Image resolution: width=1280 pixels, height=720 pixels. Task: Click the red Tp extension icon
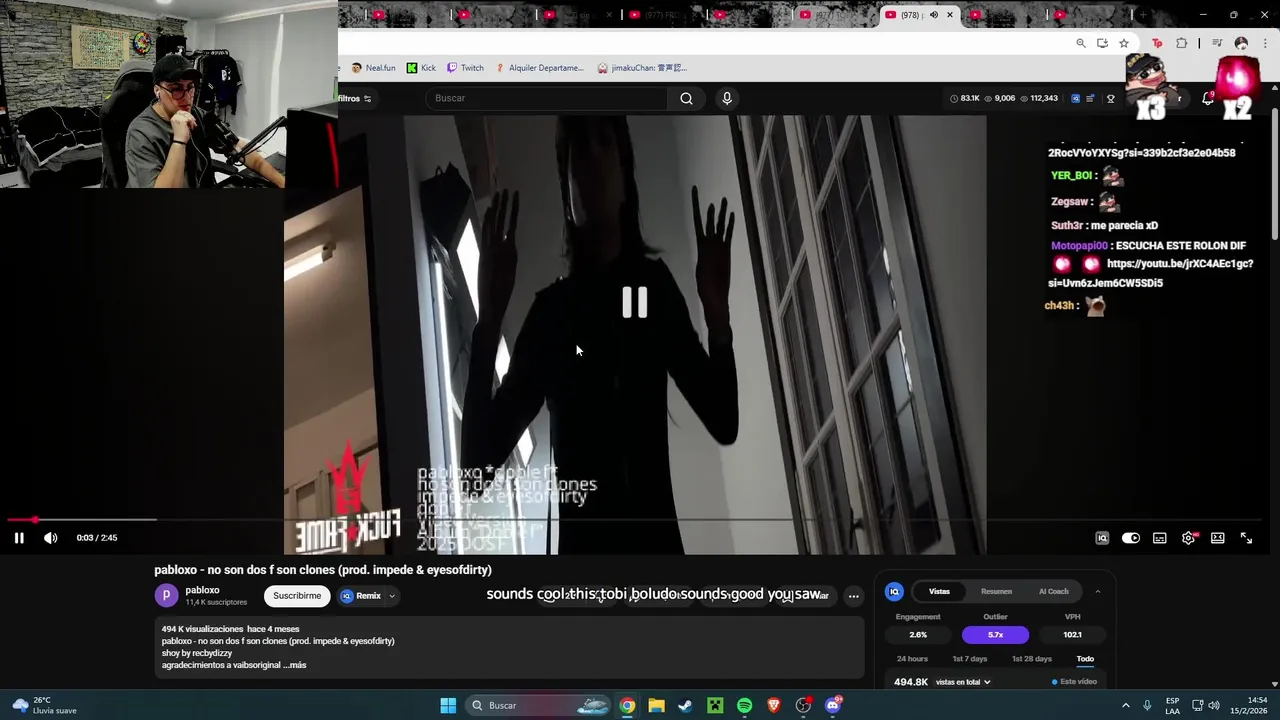pos(1157,43)
